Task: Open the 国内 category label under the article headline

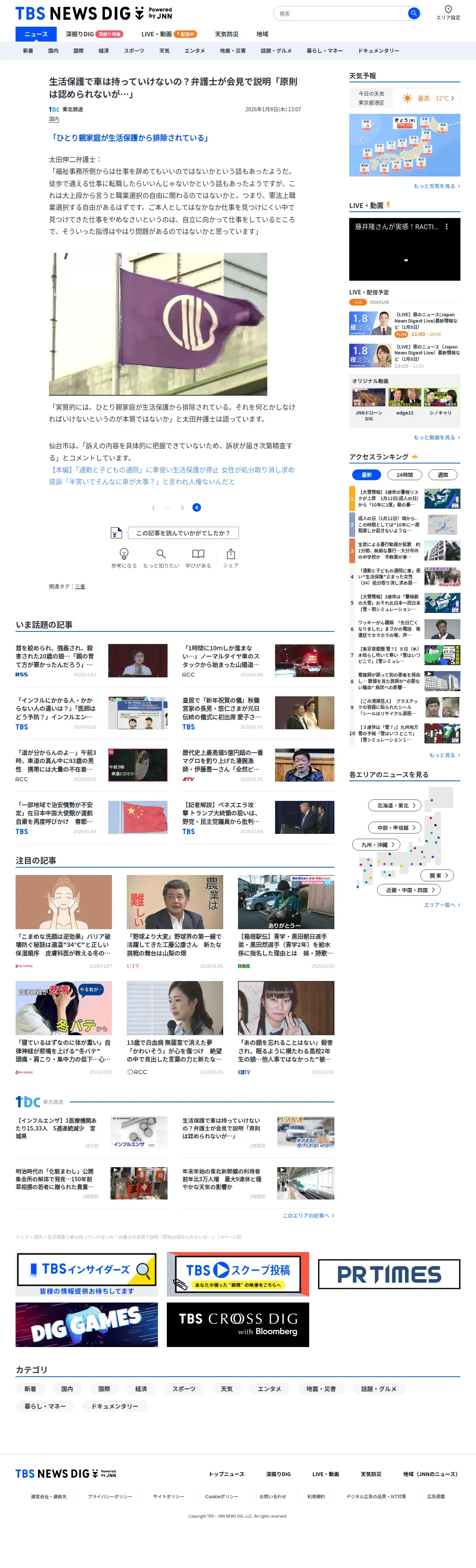Action: point(54,119)
